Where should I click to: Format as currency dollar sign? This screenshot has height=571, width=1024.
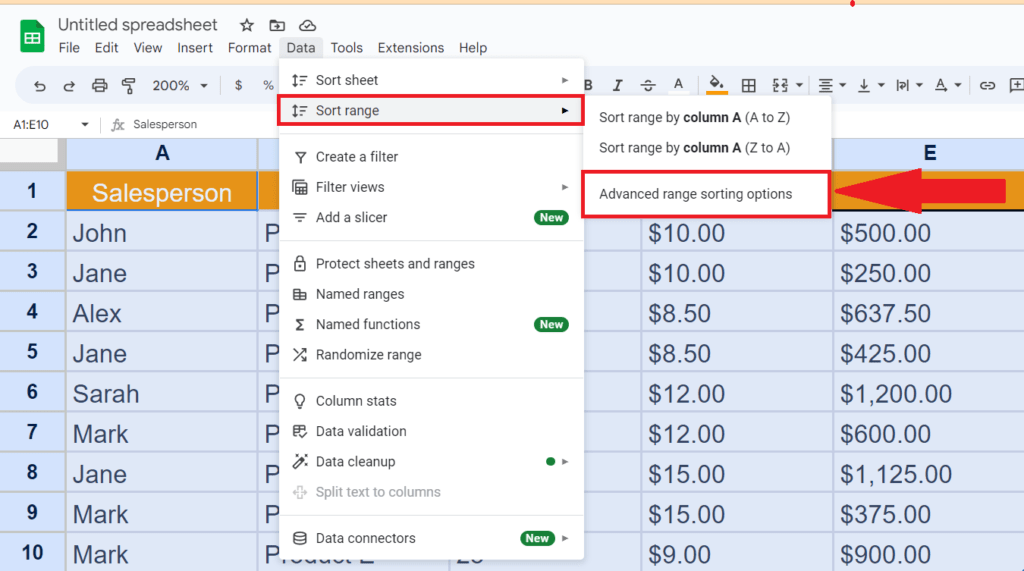point(238,85)
